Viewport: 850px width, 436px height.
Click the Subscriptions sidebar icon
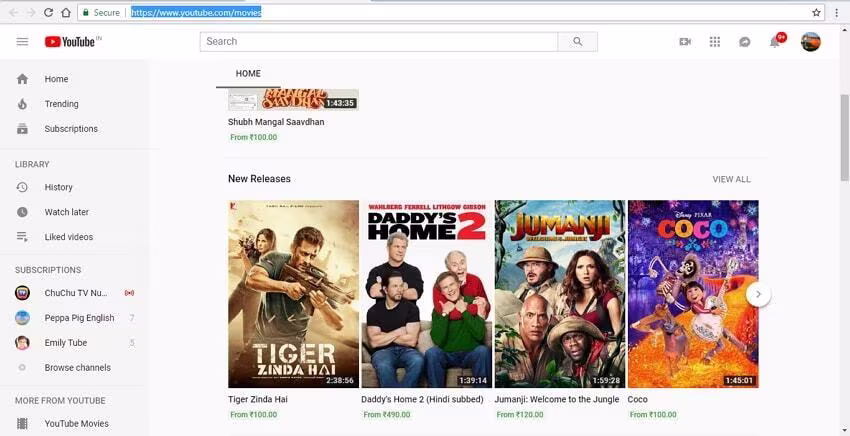pyautogui.click(x=22, y=129)
